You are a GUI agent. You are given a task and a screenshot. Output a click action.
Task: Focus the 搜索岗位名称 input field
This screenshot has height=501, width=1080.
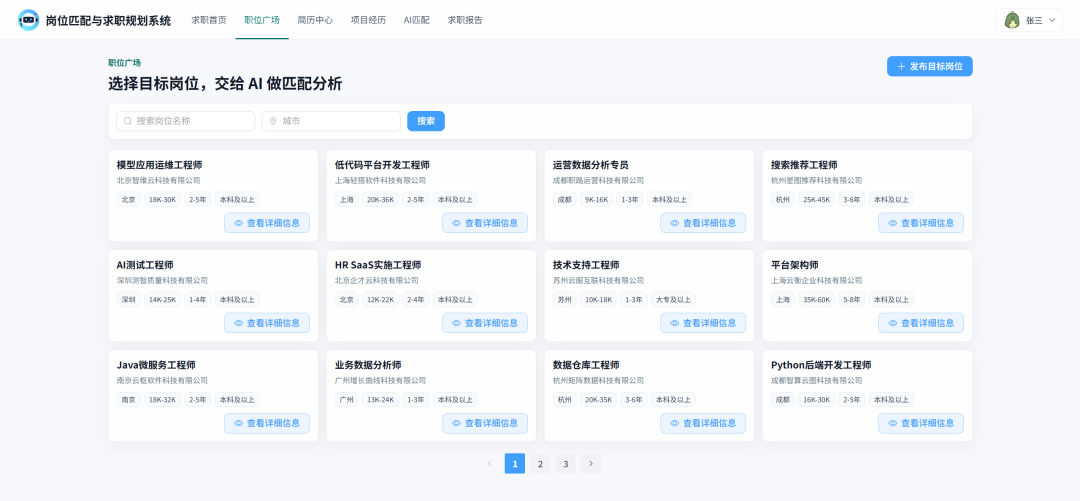[x=185, y=121]
